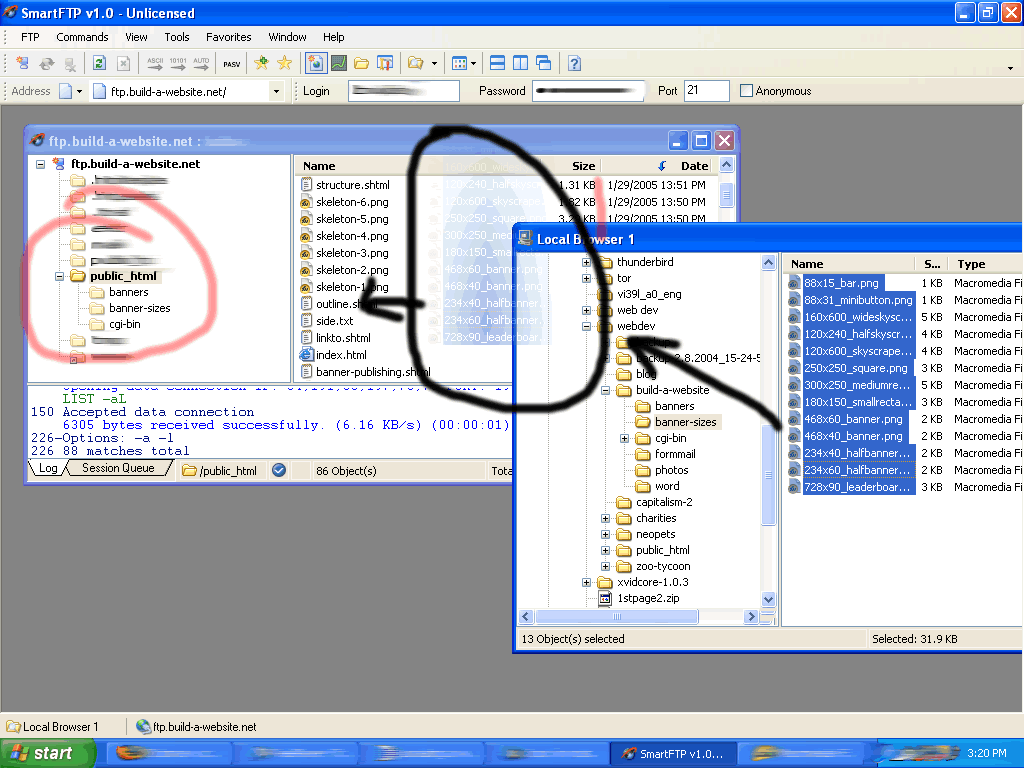
Task: Expand local cgi-bin folder
Action: [x=624, y=438]
